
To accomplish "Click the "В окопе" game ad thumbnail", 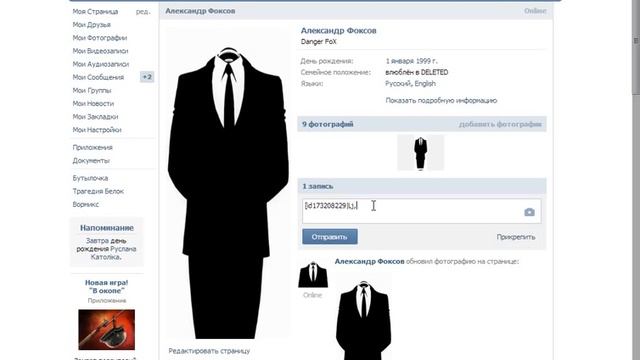I will [107, 329].
